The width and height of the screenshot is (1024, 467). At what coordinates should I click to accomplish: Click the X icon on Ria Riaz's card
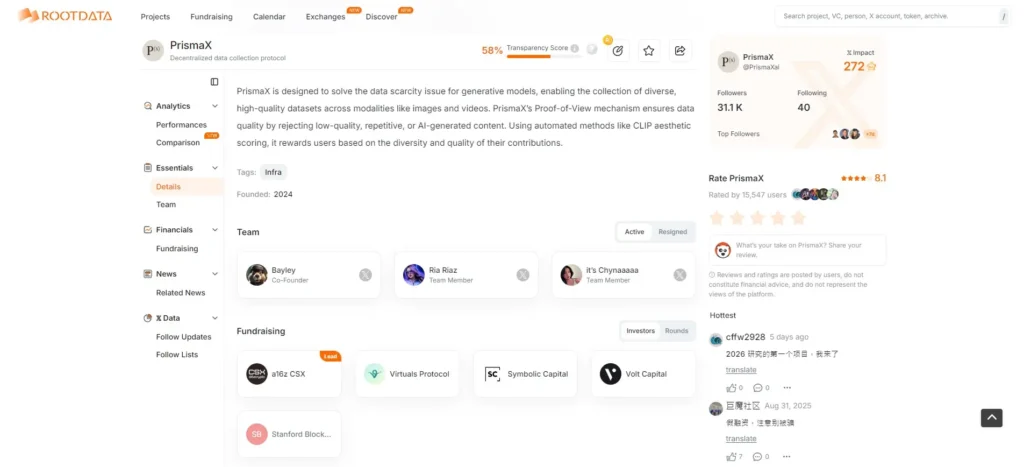click(522, 275)
